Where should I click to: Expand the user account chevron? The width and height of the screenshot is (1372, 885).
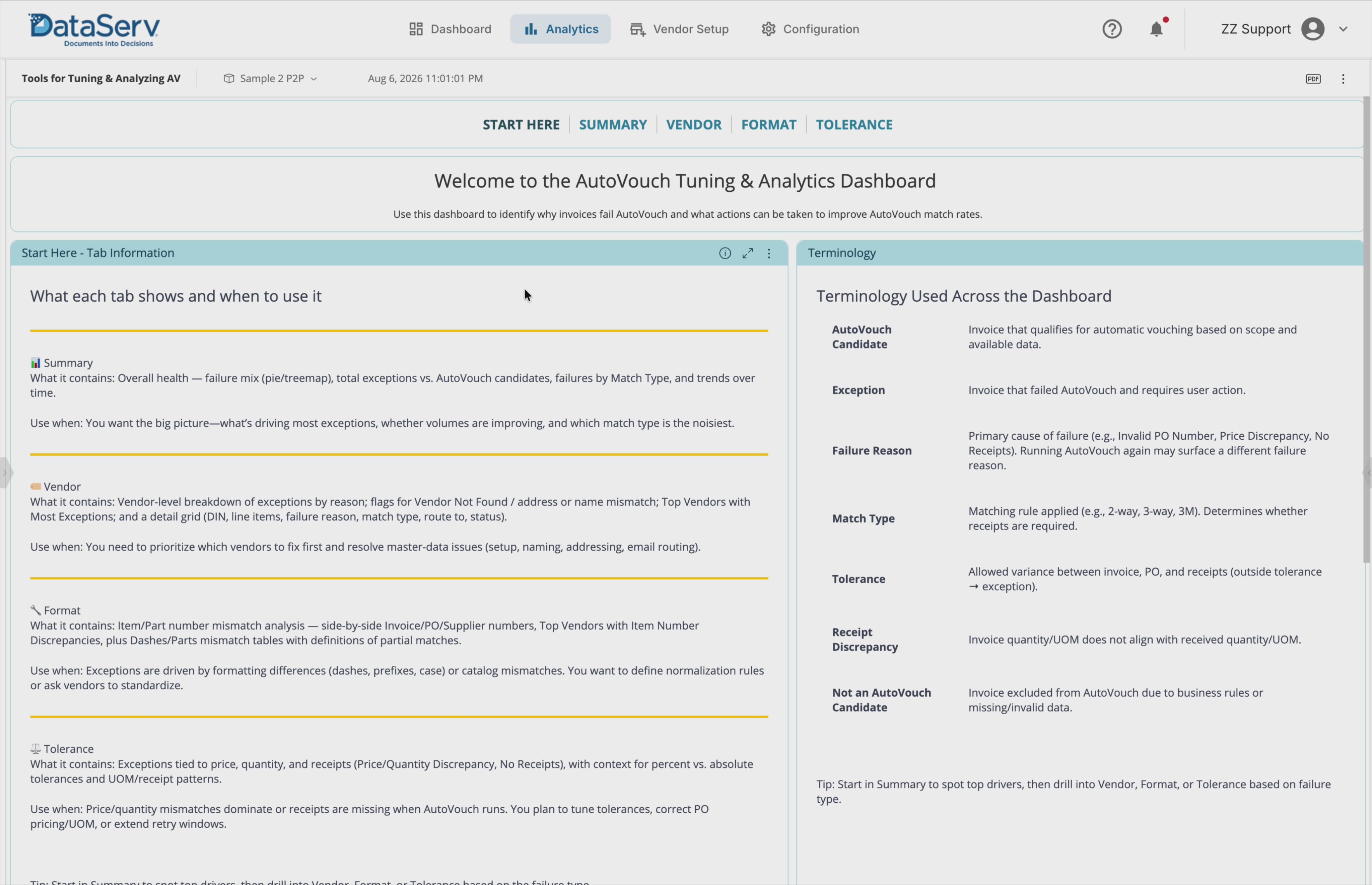1342,29
